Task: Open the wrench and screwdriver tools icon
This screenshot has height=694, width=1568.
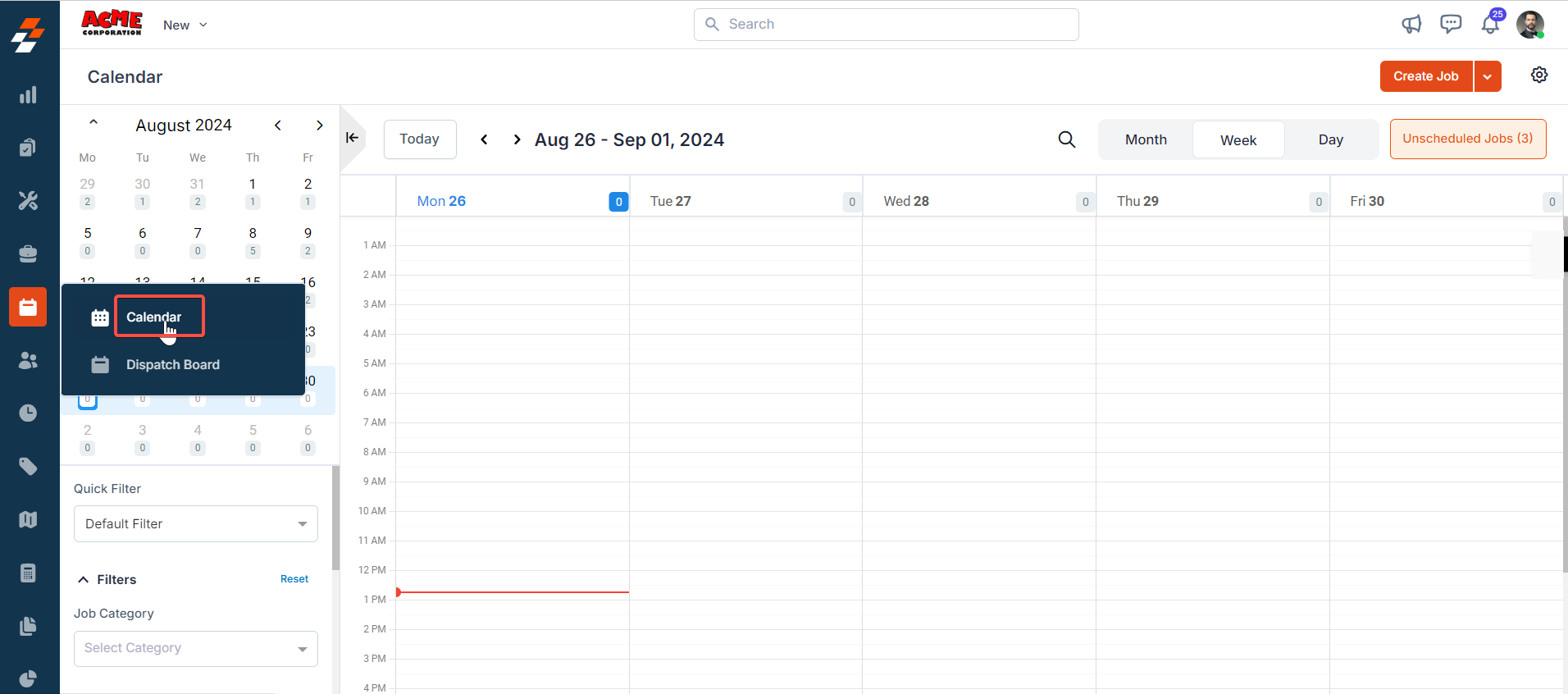Action: [28, 200]
